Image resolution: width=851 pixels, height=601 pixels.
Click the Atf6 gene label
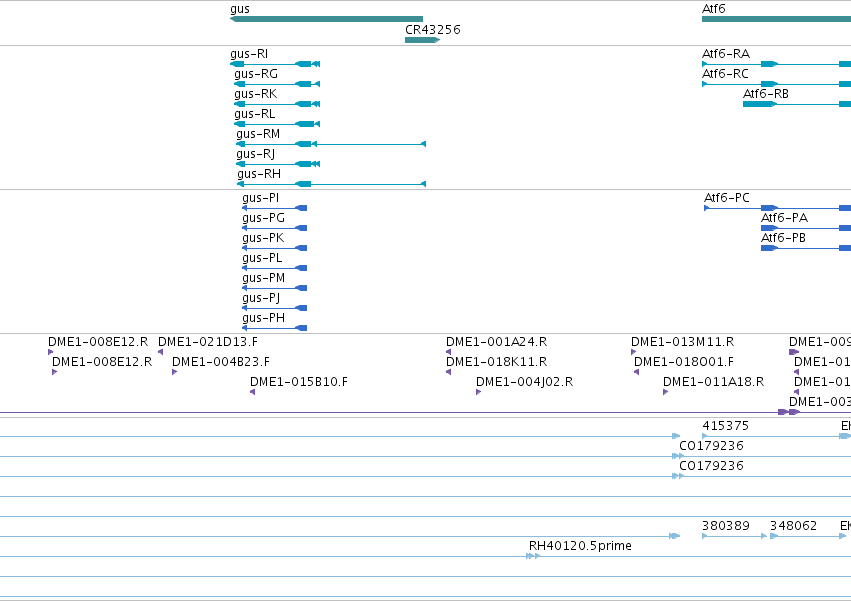pyautogui.click(x=713, y=9)
